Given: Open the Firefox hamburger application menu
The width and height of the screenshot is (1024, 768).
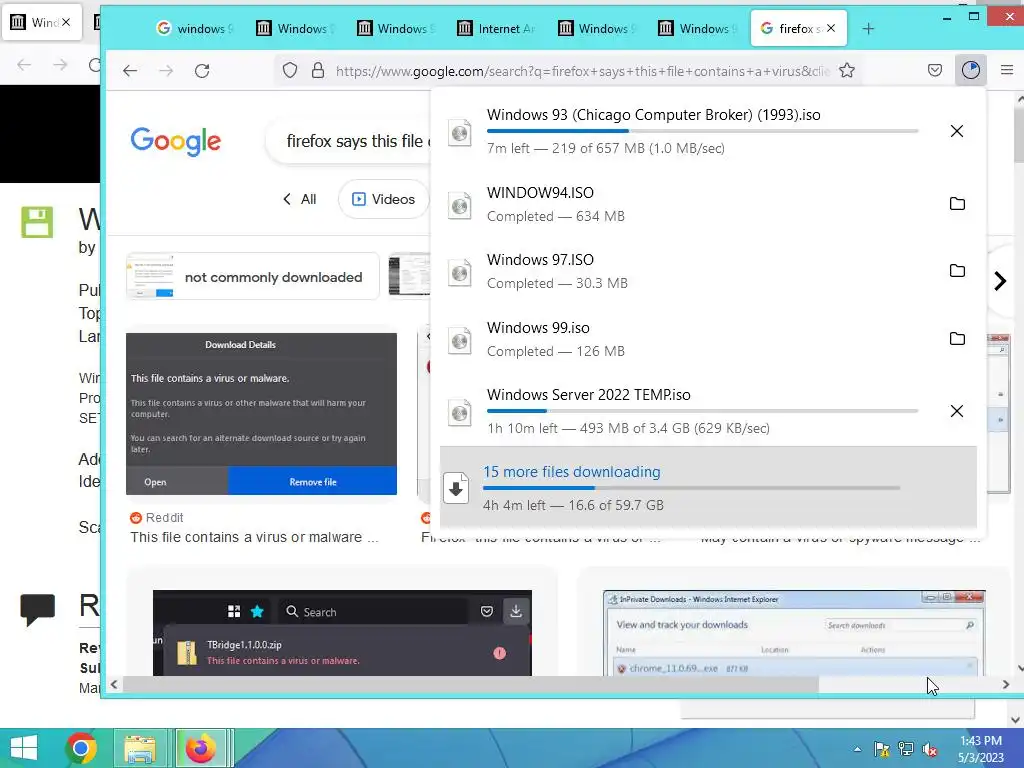Looking at the screenshot, I should (x=1007, y=70).
